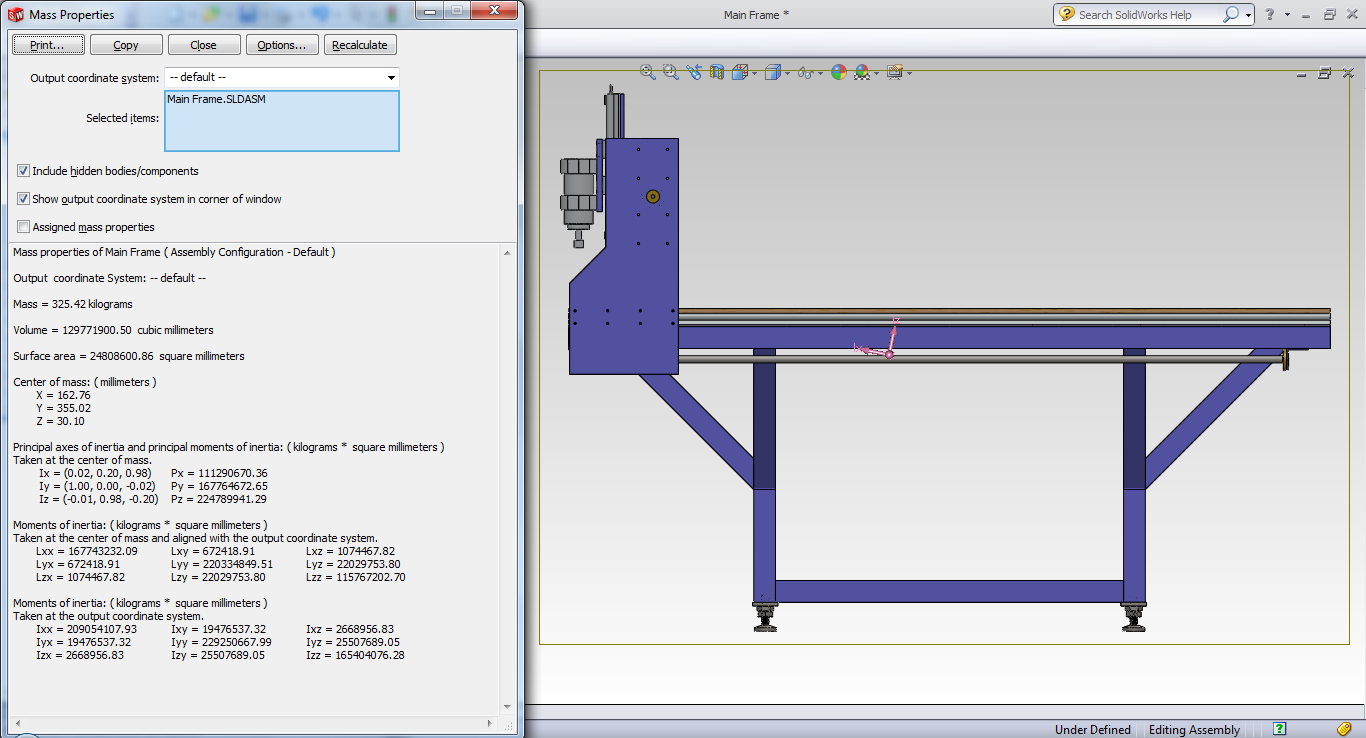Click the Zoom to Fit icon

[x=648, y=72]
